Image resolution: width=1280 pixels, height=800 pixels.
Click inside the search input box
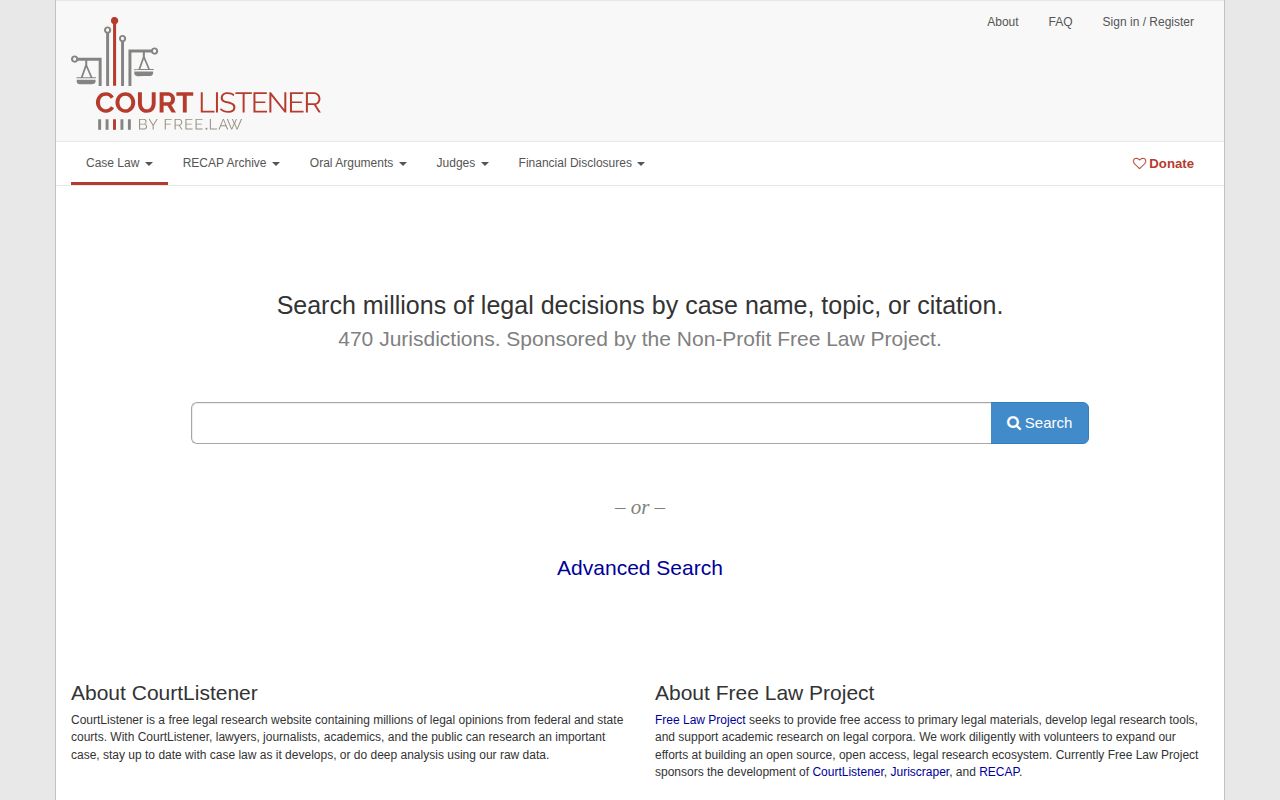(590, 422)
